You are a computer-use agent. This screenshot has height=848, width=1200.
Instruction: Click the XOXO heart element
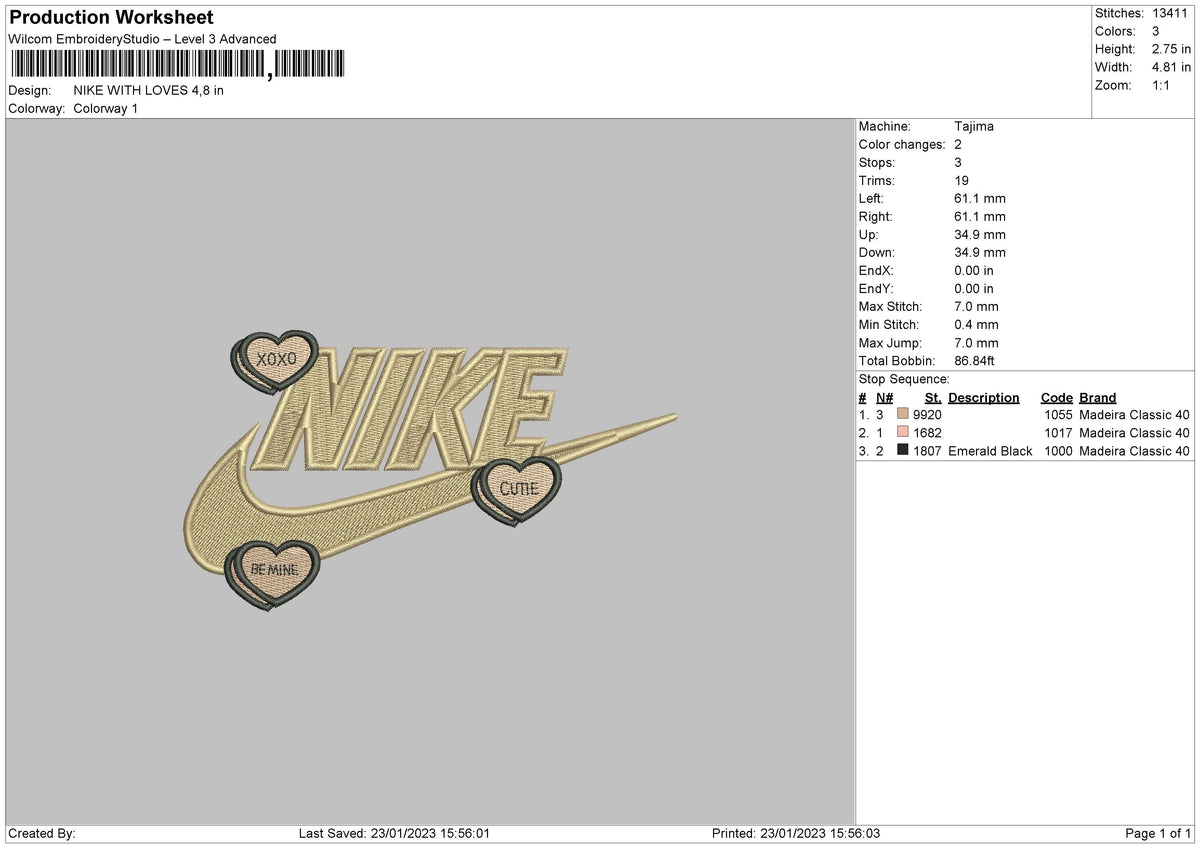[276, 360]
